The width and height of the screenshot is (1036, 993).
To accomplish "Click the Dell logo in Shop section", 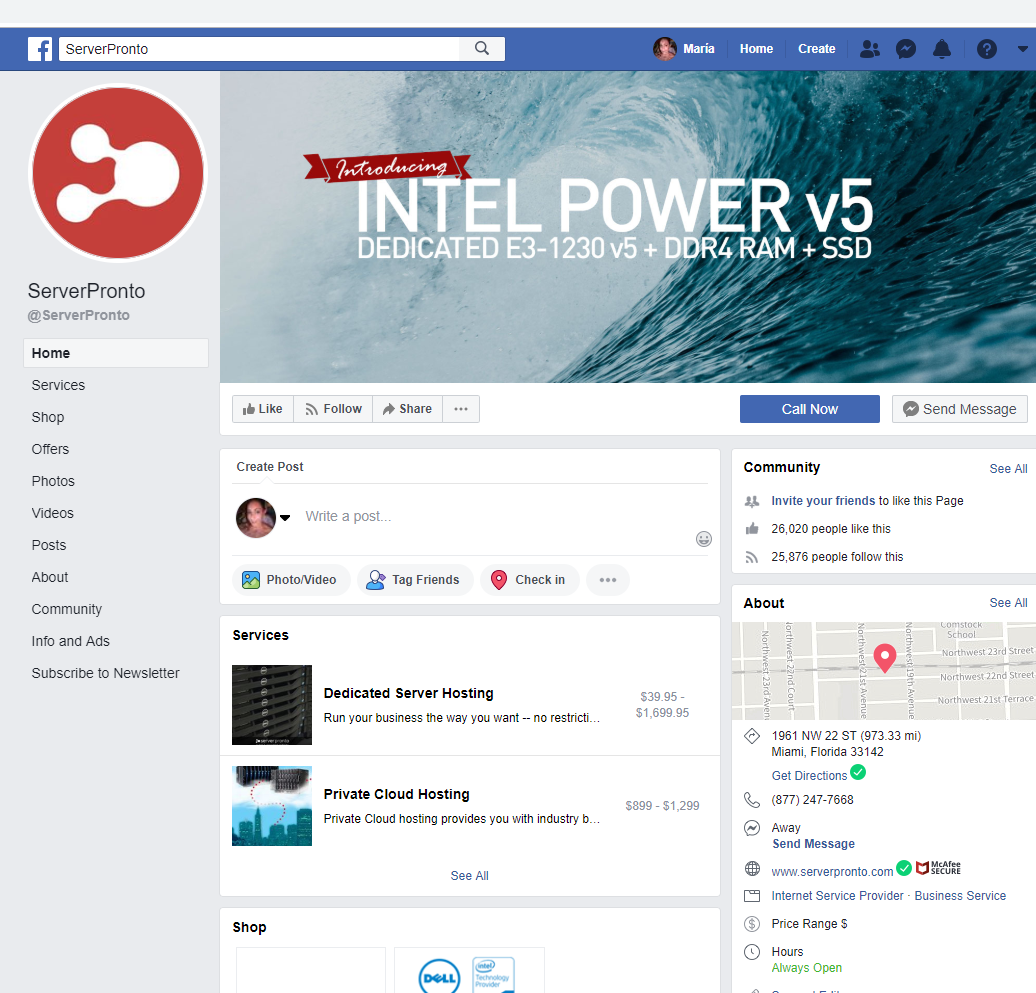I will (x=439, y=976).
